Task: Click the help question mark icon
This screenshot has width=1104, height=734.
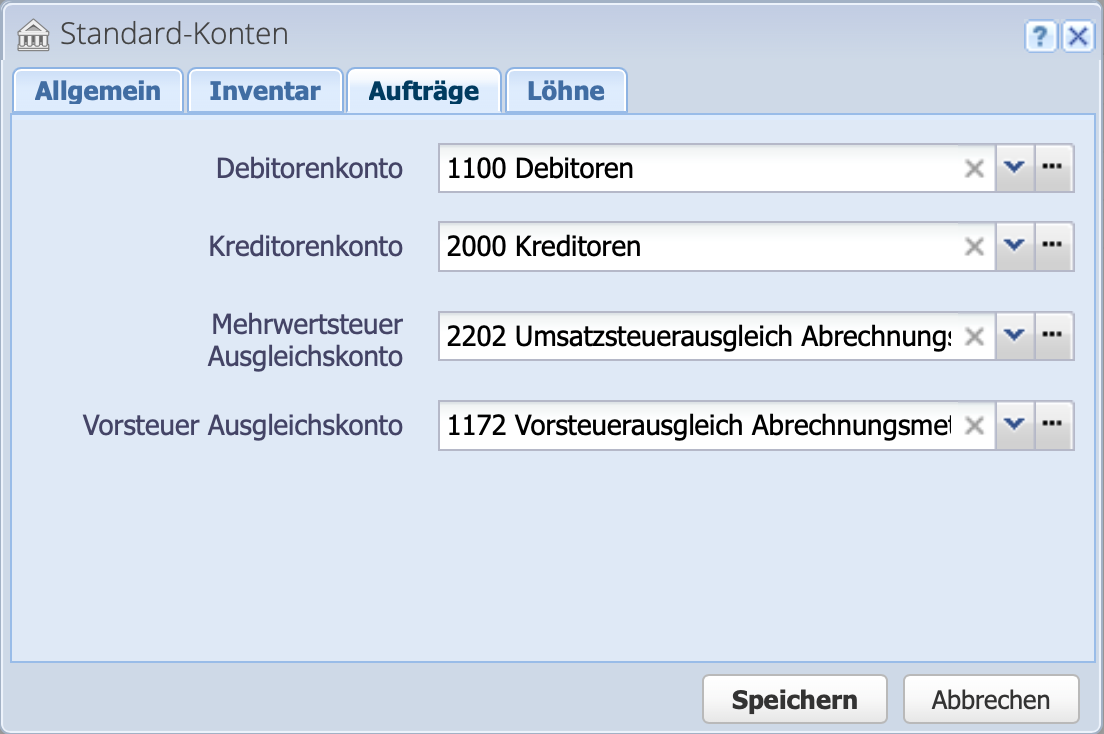Action: click(x=1041, y=36)
